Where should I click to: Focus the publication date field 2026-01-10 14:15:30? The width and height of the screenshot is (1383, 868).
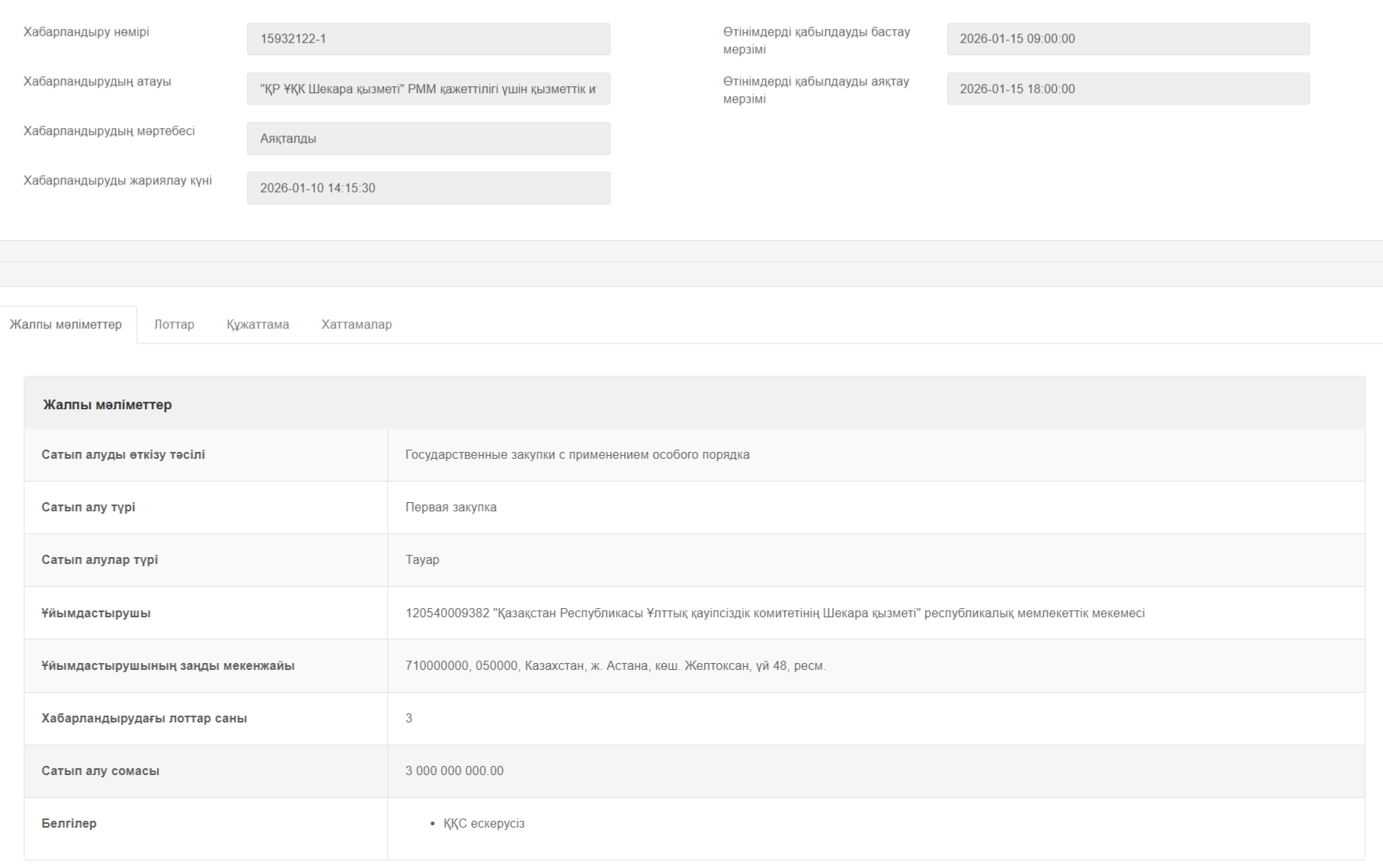[x=427, y=188]
